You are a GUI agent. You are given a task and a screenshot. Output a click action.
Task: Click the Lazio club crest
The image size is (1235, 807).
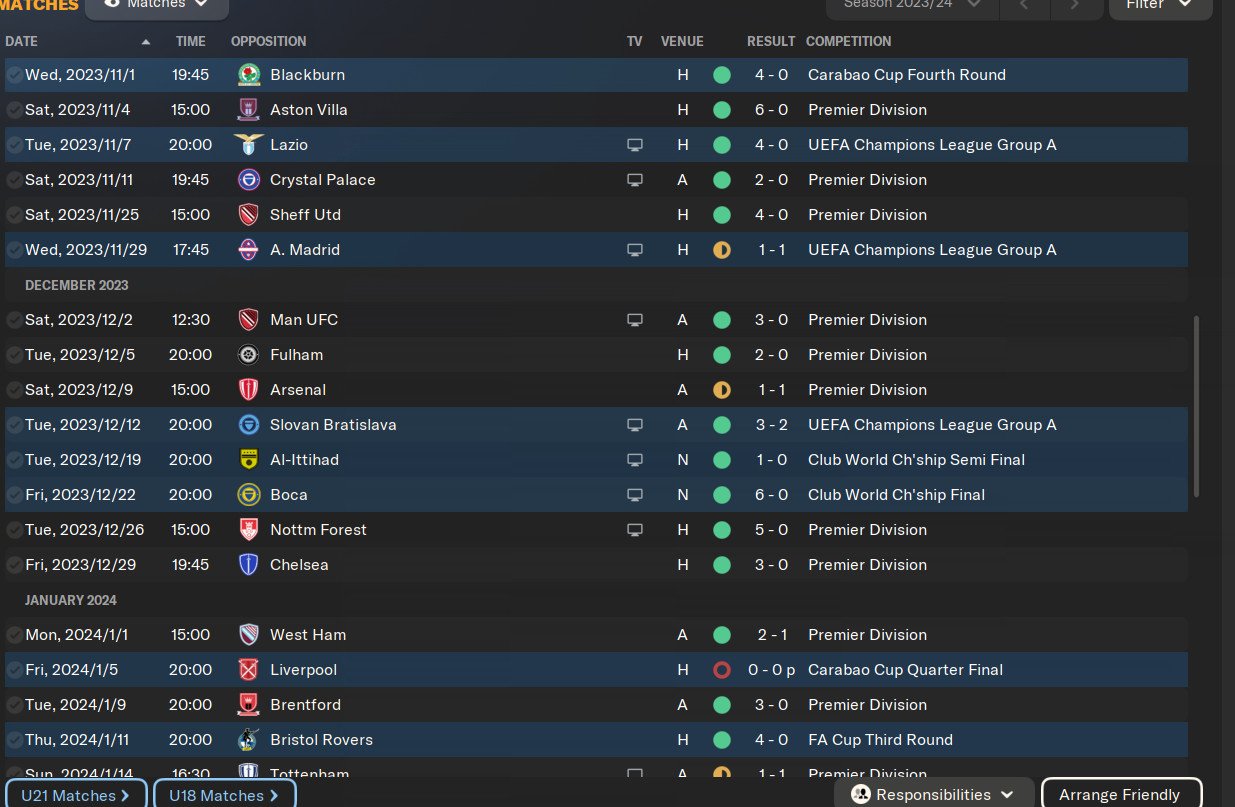(x=249, y=145)
